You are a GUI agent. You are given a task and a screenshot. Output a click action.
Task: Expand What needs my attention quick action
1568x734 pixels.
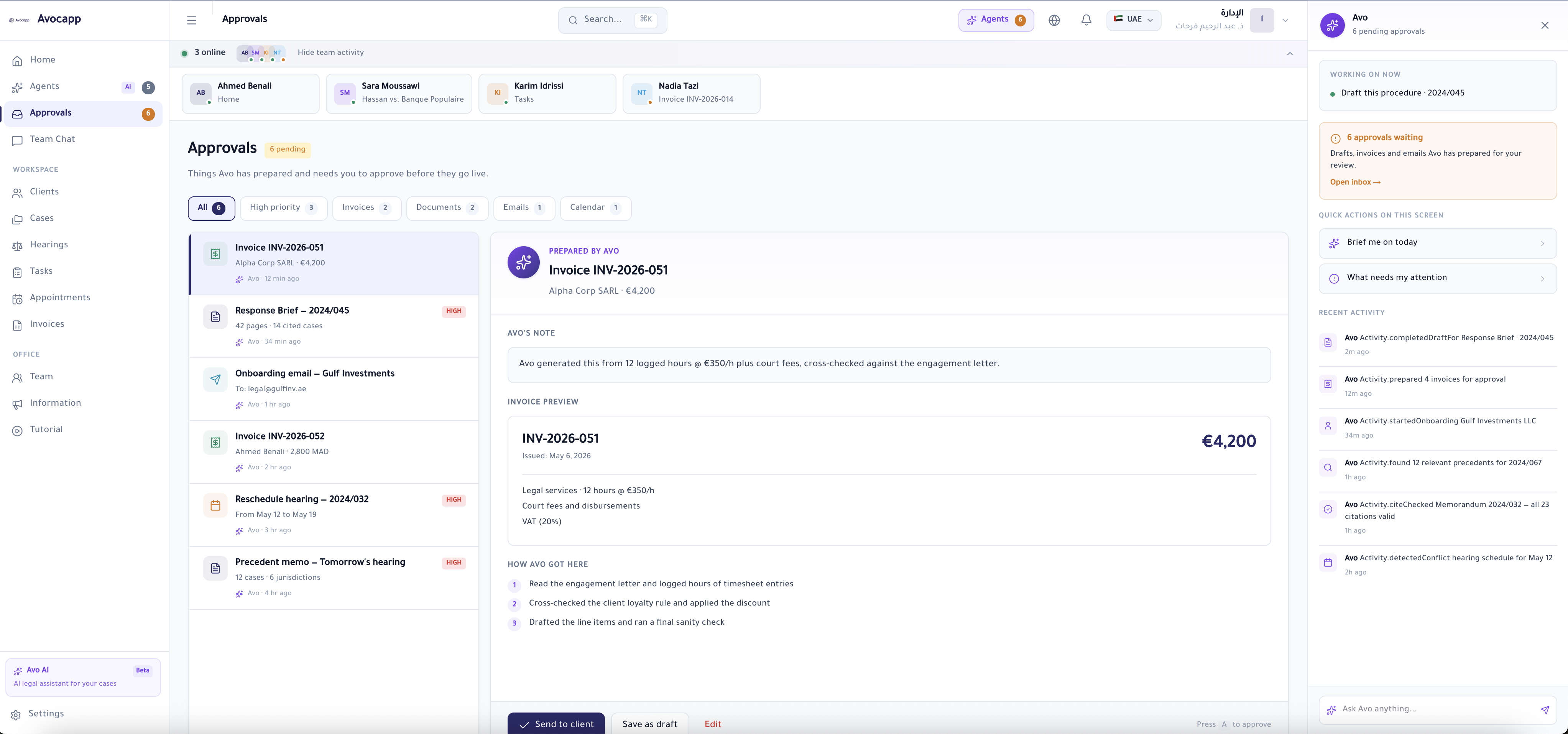pyautogui.click(x=1438, y=278)
